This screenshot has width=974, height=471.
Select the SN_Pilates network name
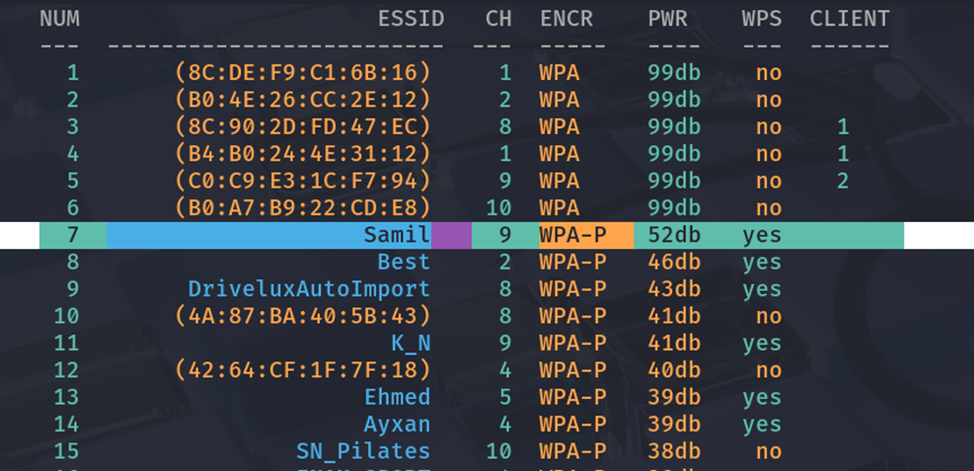tap(363, 451)
